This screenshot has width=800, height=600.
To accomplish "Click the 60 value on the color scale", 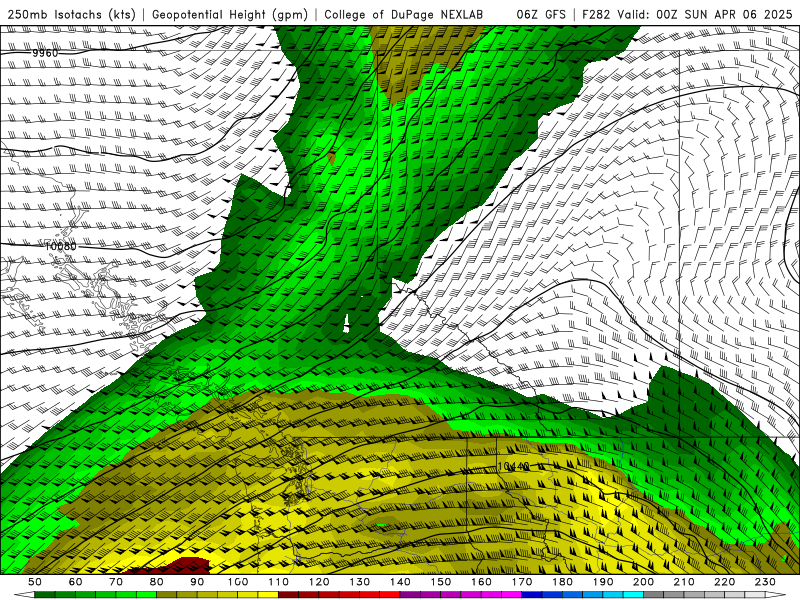I will (75, 582).
